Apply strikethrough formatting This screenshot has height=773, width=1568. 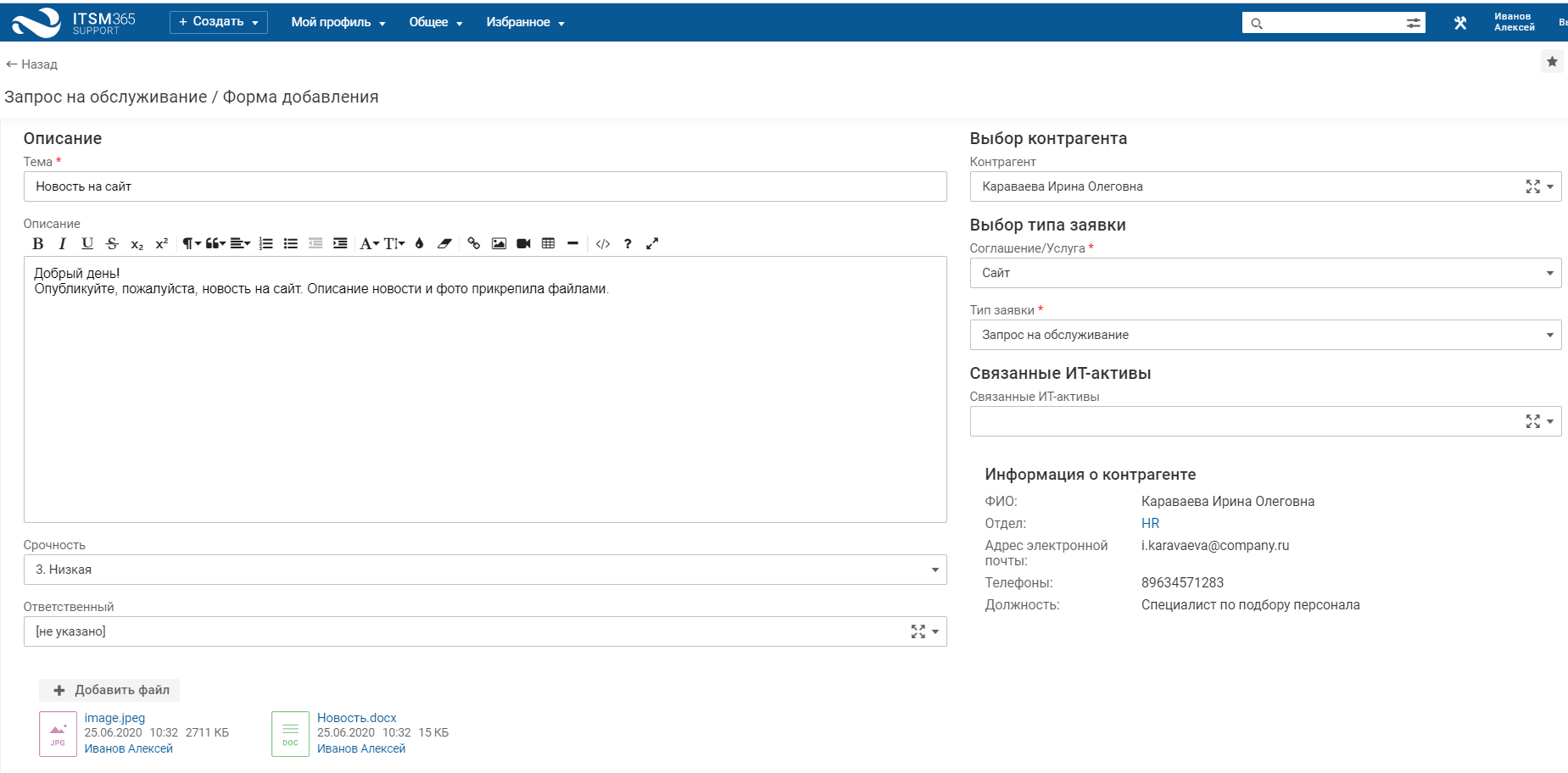click(x=112, y=244)
